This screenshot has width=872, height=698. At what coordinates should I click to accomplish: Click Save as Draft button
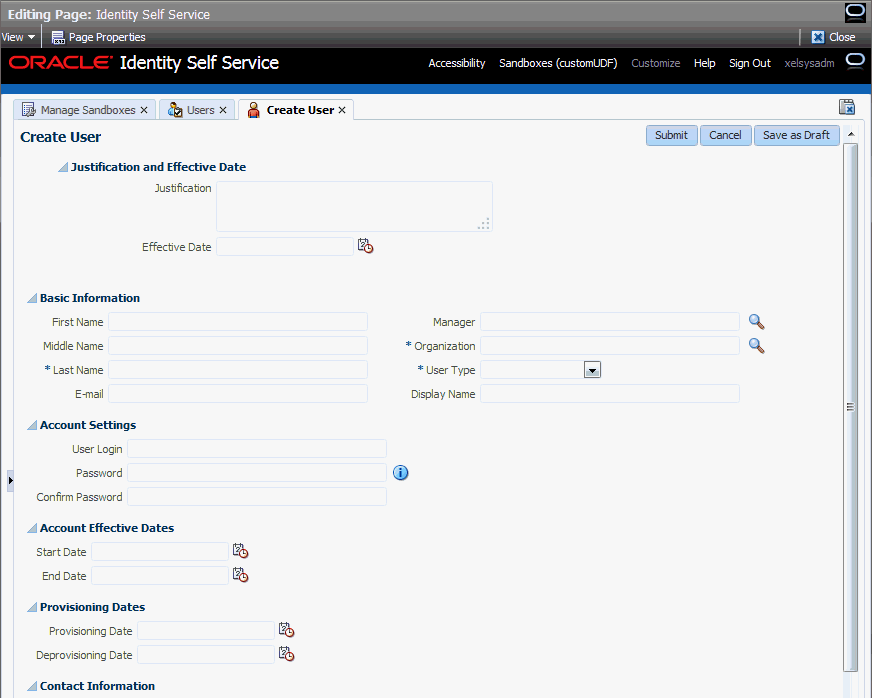click(796, 135)
